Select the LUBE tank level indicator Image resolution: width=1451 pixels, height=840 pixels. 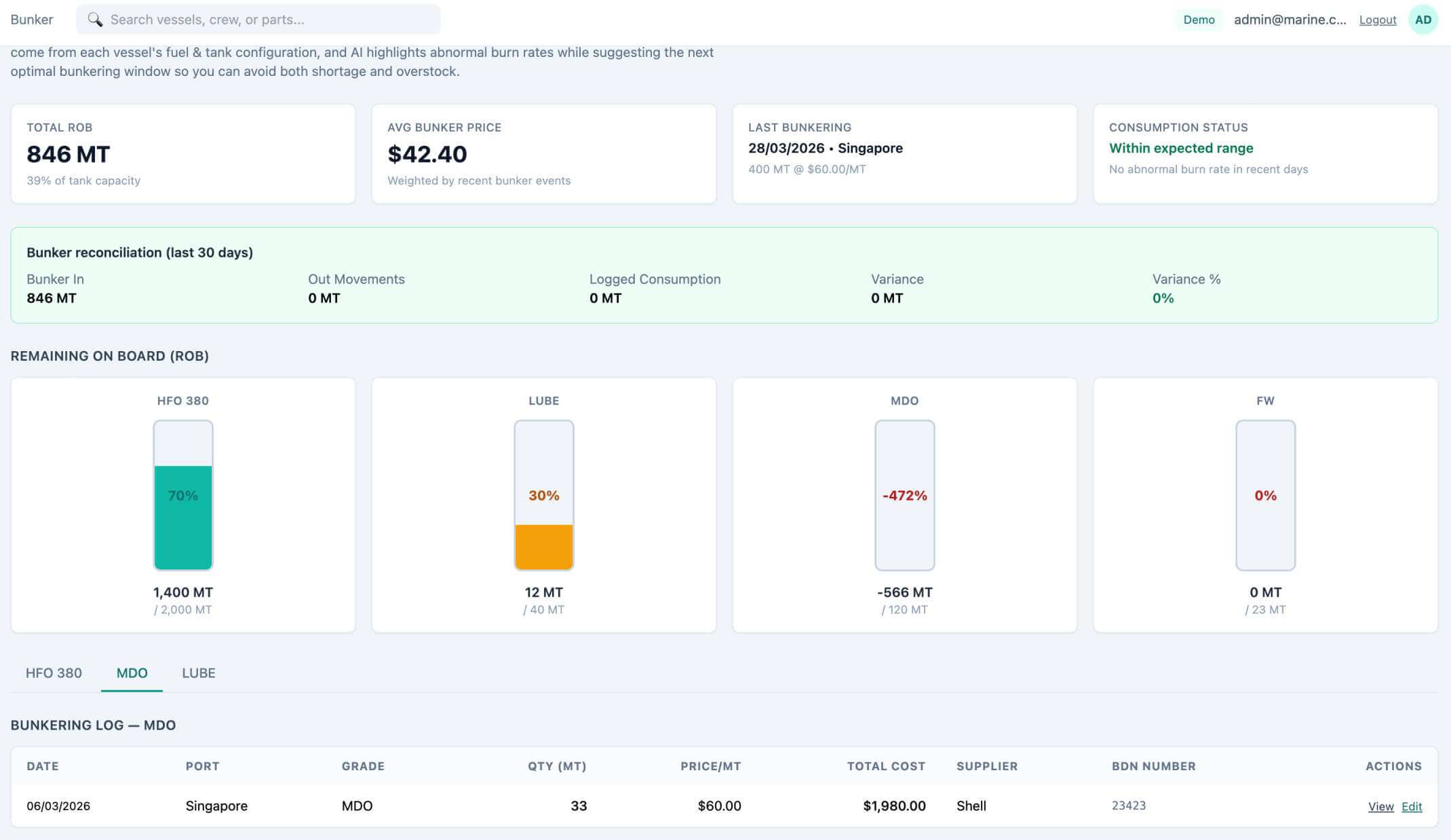click(x=543, y=495)
